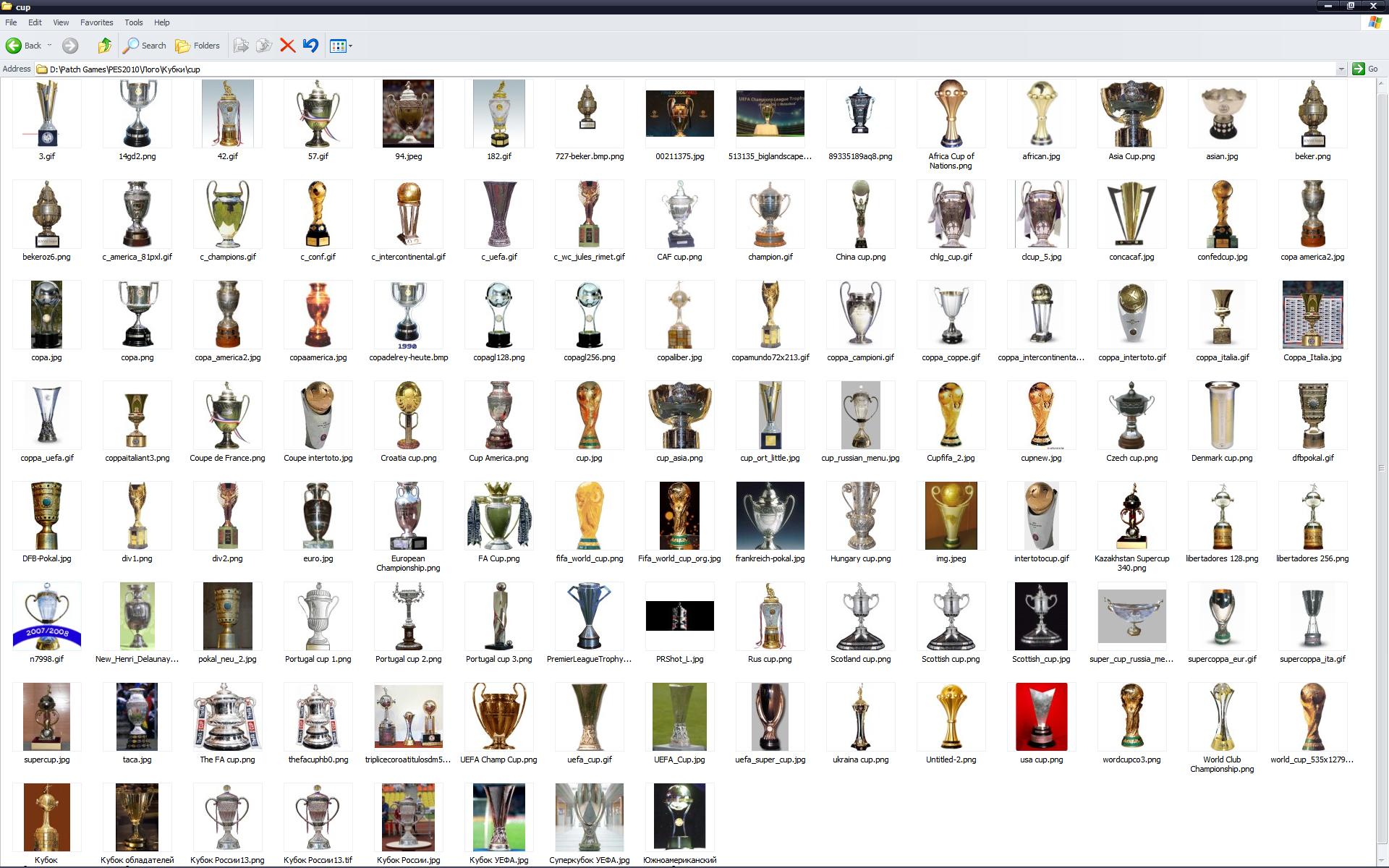Expand the Back history dropdown arrow
Screen dimensions: 1389x868
[x=50, y=46]
